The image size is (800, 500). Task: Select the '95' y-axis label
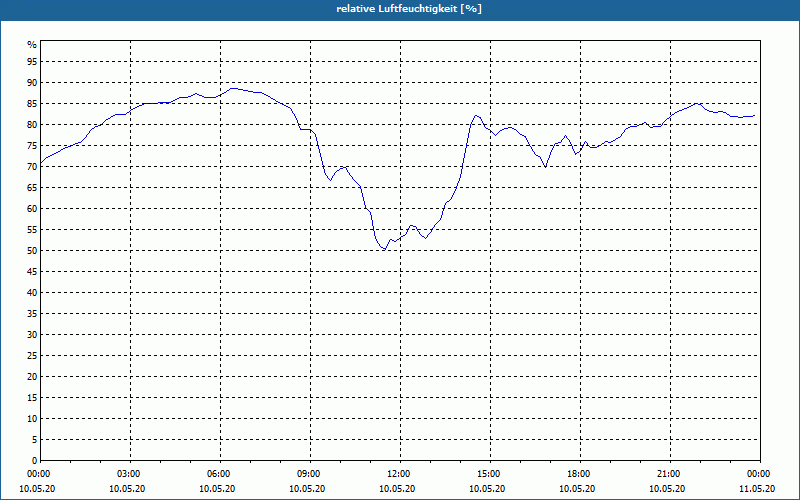(32, 62)
